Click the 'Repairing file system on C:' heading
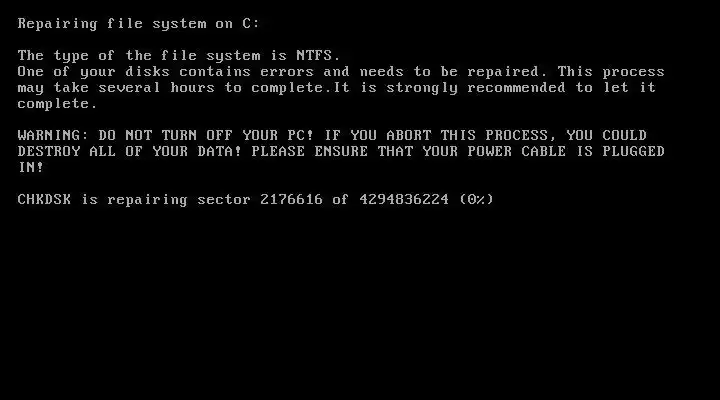This screenshot has width=720, height=400. (139, 24)
